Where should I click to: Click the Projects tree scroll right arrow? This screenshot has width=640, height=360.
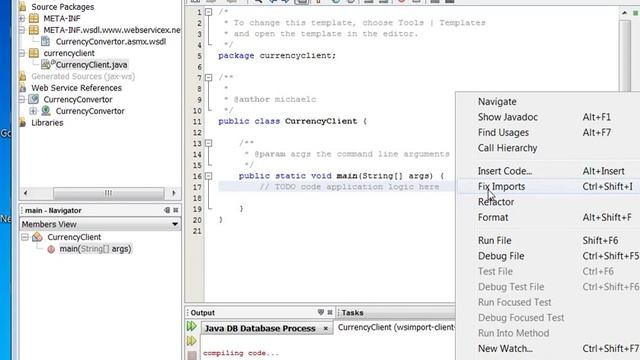[x=174, y=193]
